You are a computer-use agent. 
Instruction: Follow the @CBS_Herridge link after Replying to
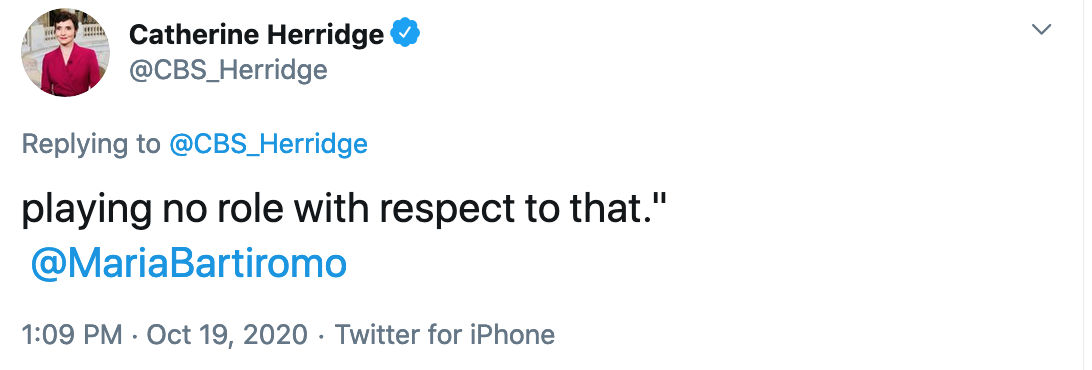click(x=268, y=144)
